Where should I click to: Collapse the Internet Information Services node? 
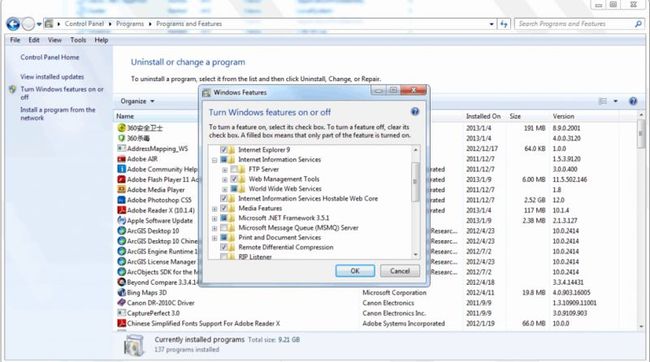[x=214, y=160]
